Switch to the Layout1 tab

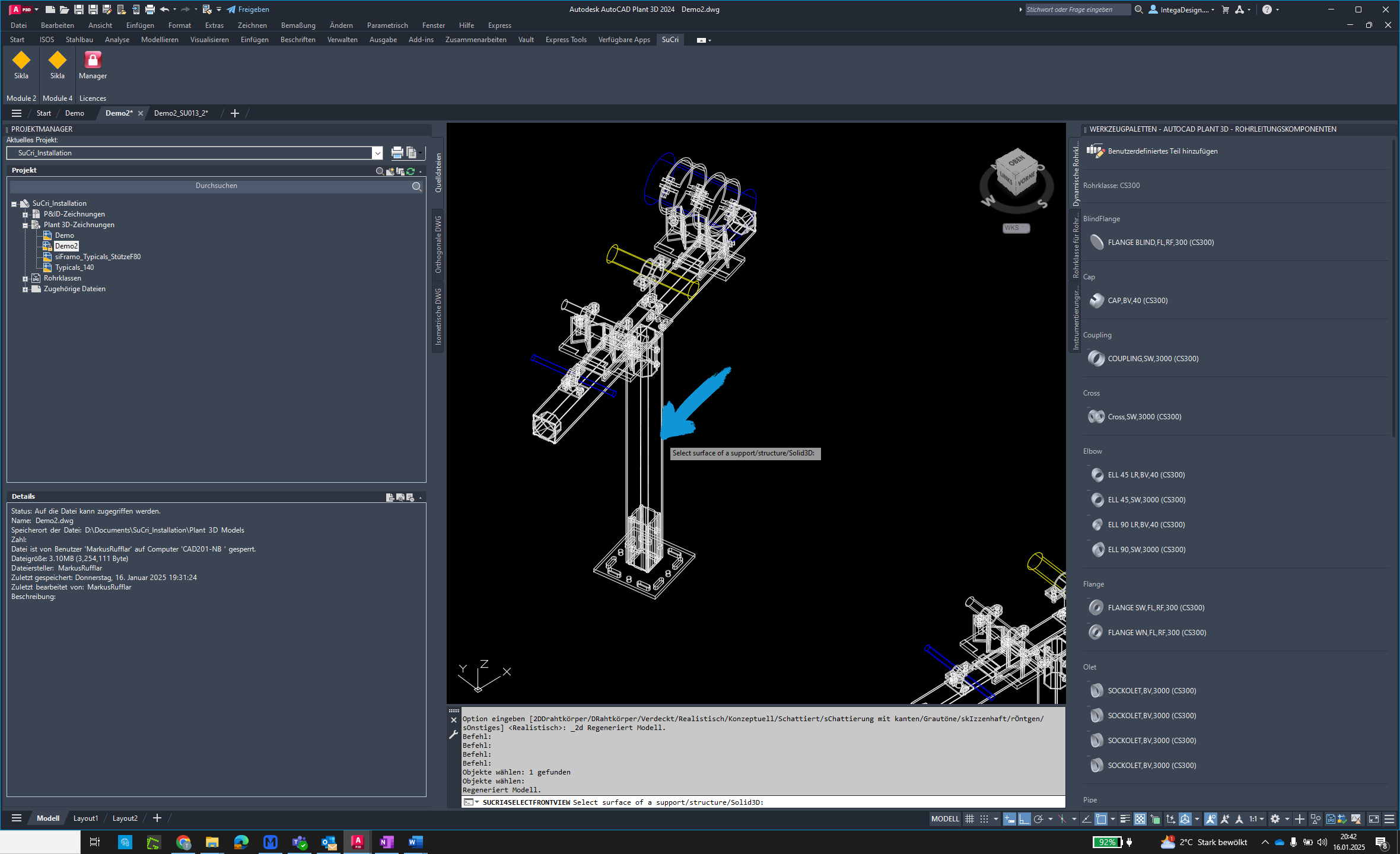[x=86, y=818]
